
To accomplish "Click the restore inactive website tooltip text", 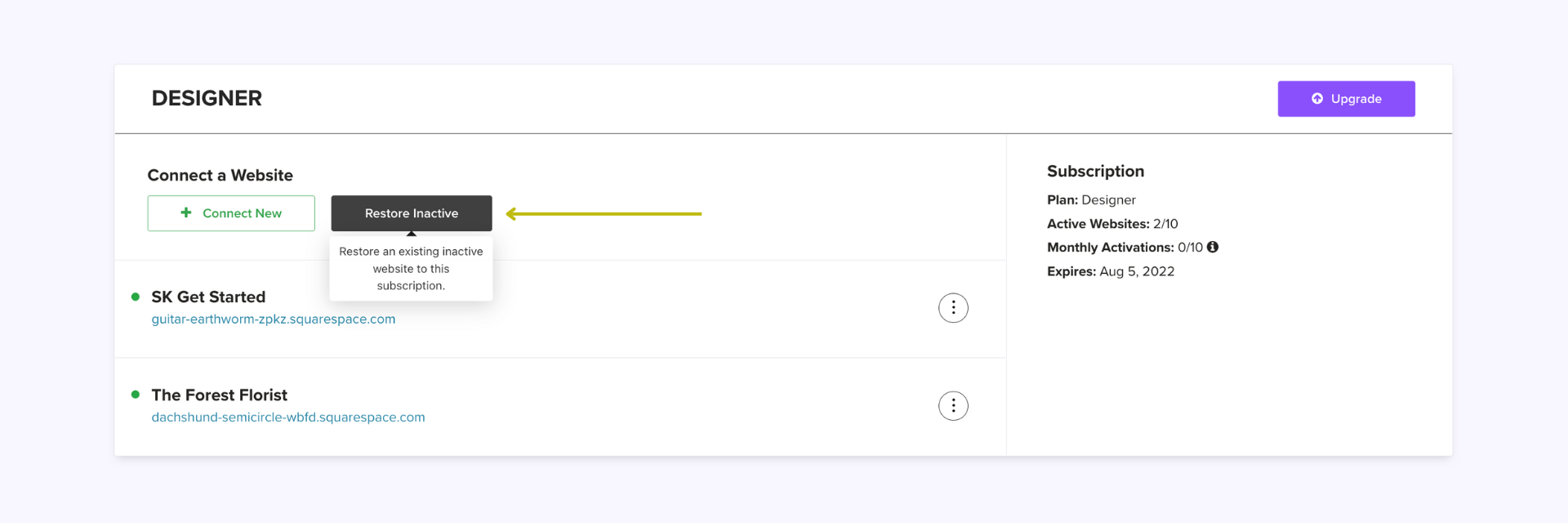I will (411, 269).
